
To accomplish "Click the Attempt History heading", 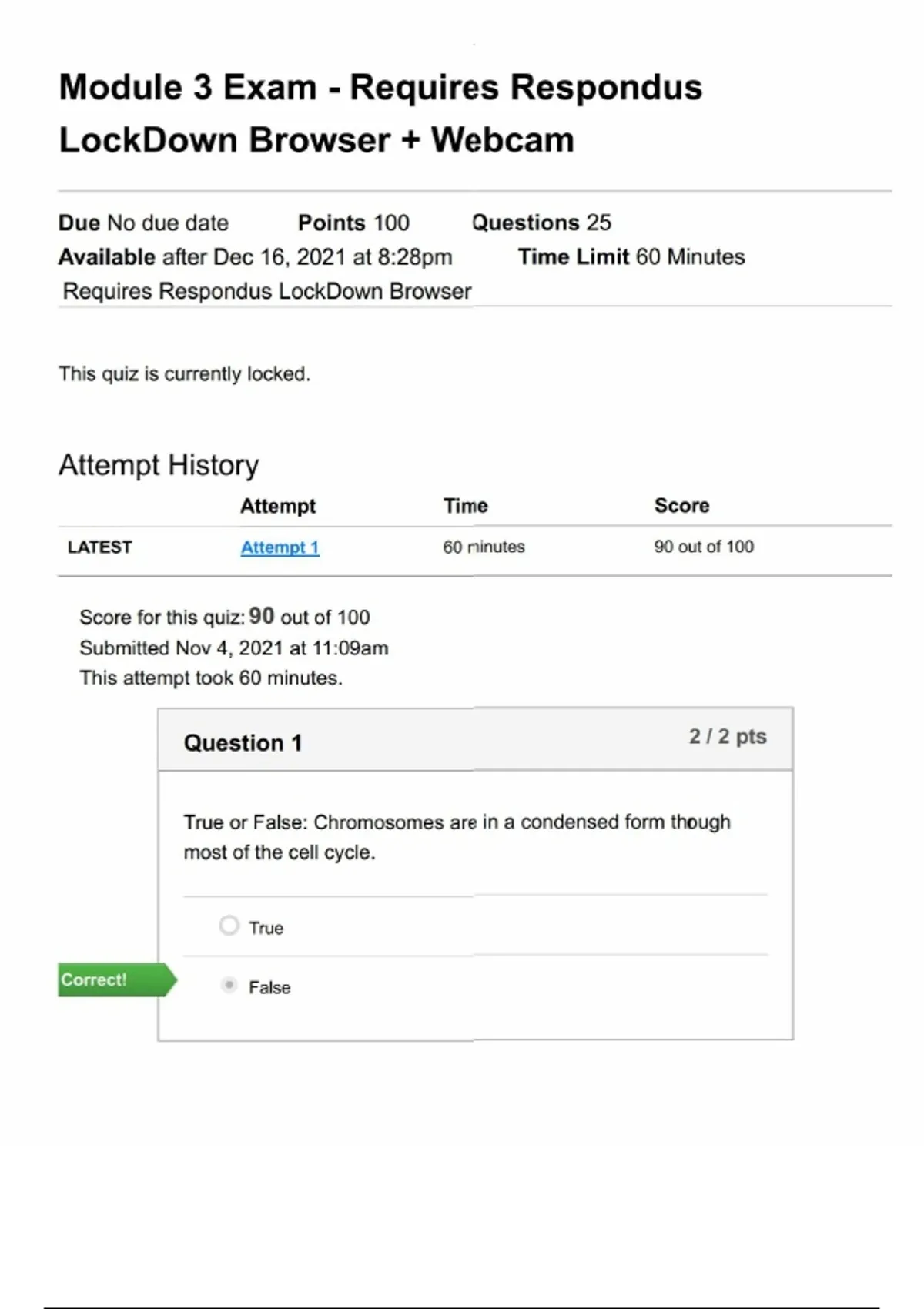I will pos(159,465).
